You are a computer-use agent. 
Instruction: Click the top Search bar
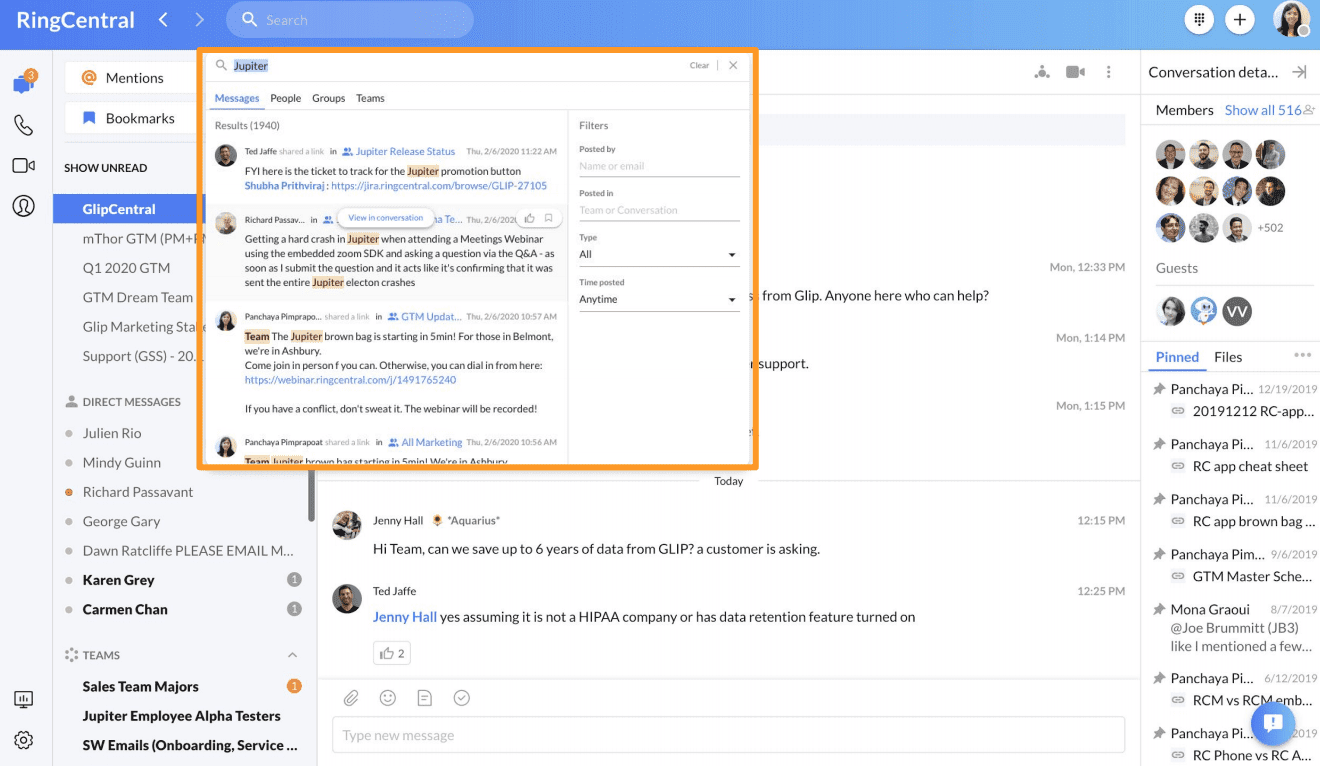pos(349,20)
